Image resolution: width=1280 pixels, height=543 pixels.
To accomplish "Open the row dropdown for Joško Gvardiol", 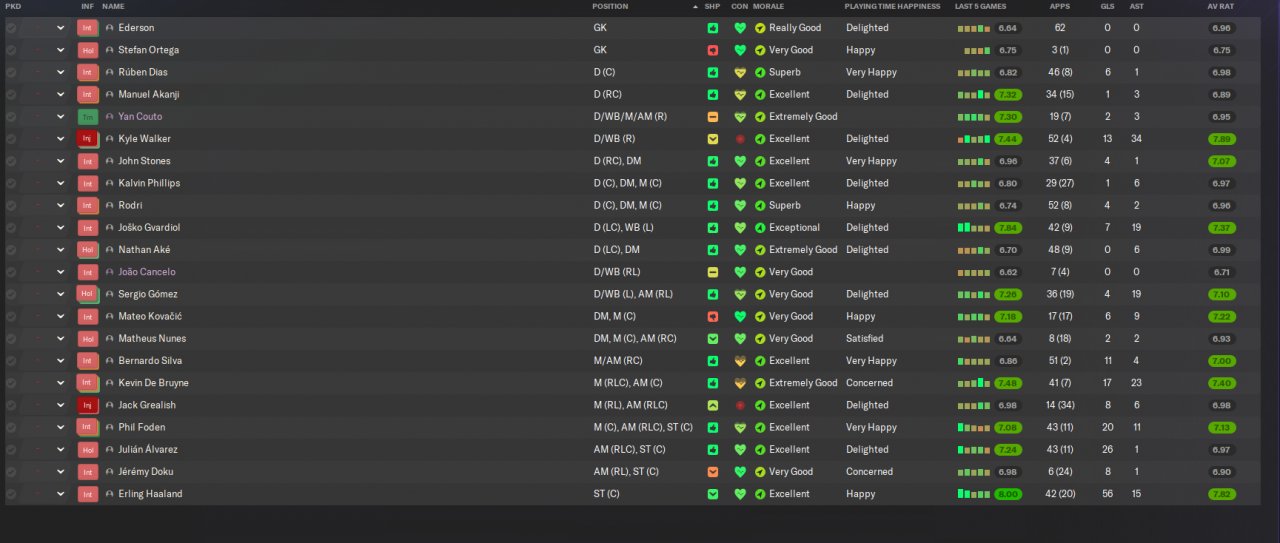I will (x=60, y=228).
